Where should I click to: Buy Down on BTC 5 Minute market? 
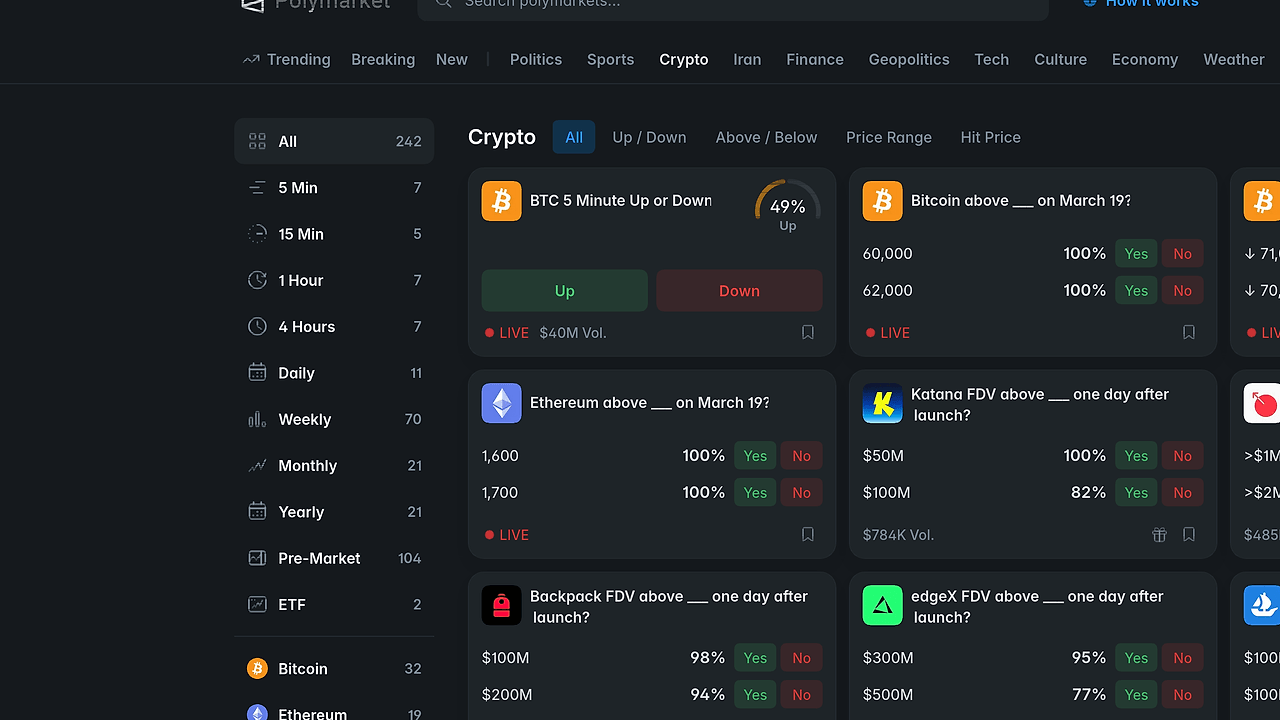pos(739,290)
